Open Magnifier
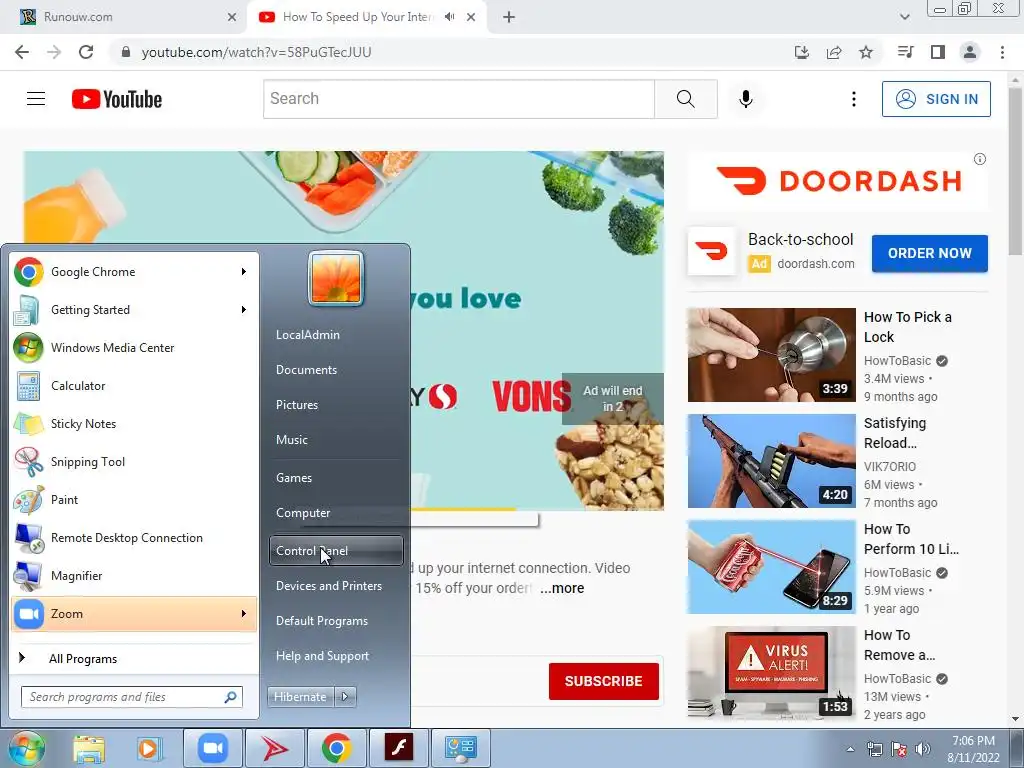 (135, 575)
